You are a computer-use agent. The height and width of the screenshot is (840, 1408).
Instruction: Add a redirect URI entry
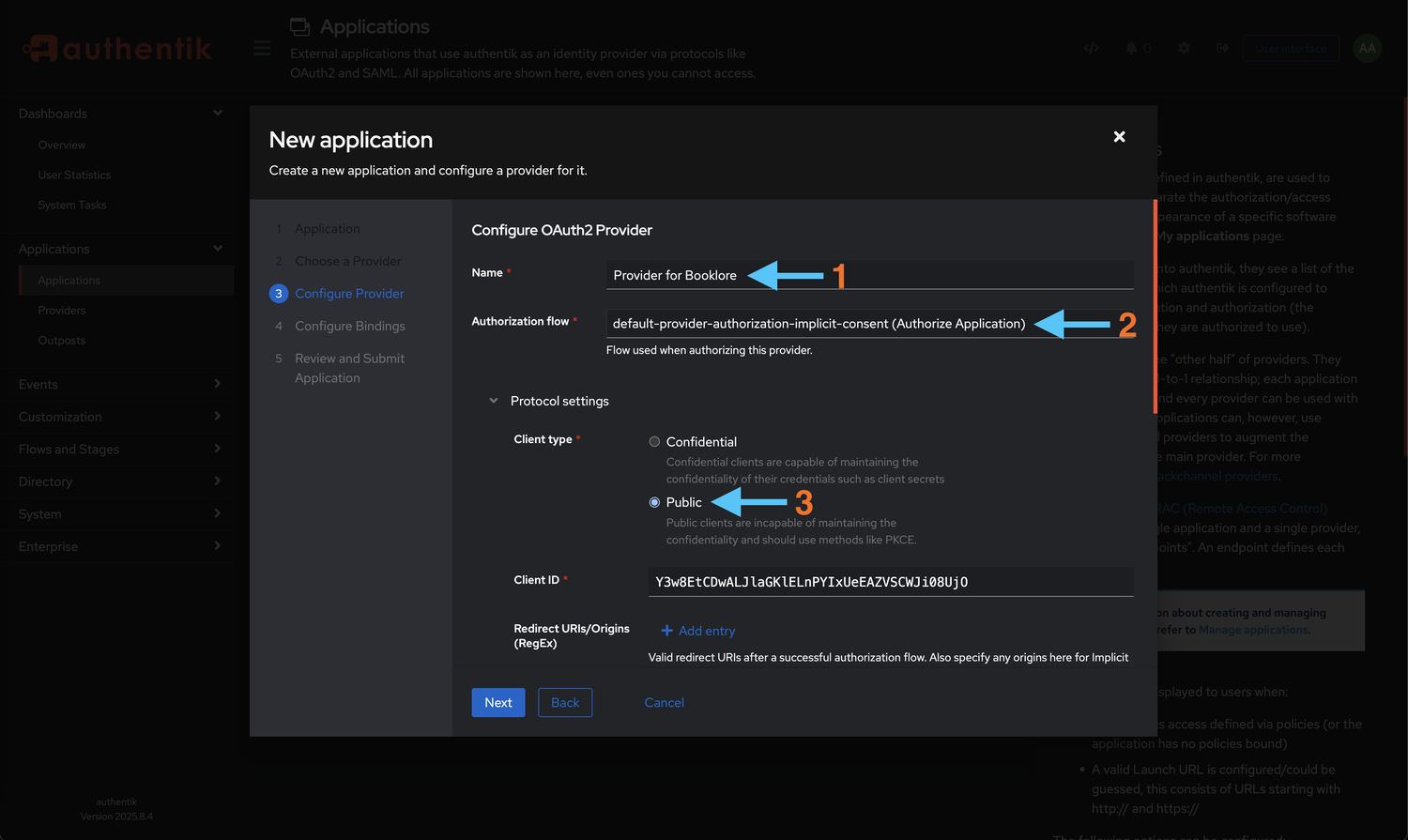(x=697, y=630)
